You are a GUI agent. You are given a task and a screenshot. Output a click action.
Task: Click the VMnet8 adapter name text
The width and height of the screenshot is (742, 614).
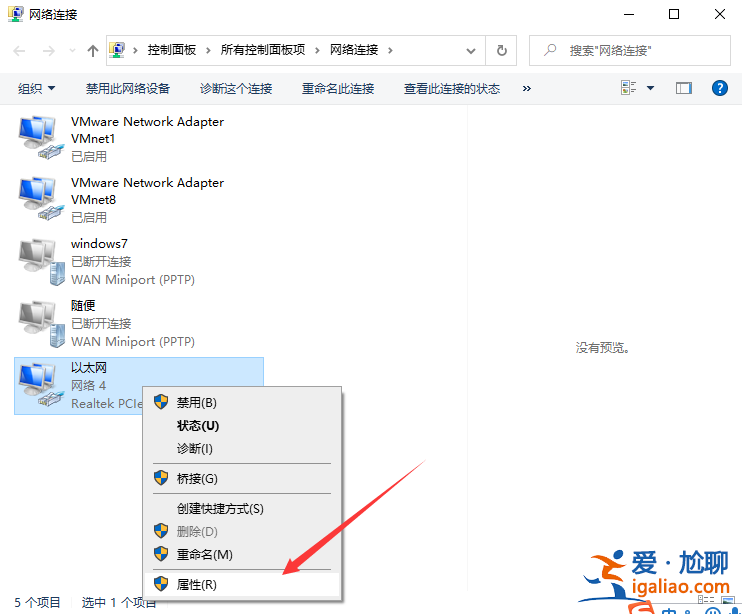tap(147, 191)
